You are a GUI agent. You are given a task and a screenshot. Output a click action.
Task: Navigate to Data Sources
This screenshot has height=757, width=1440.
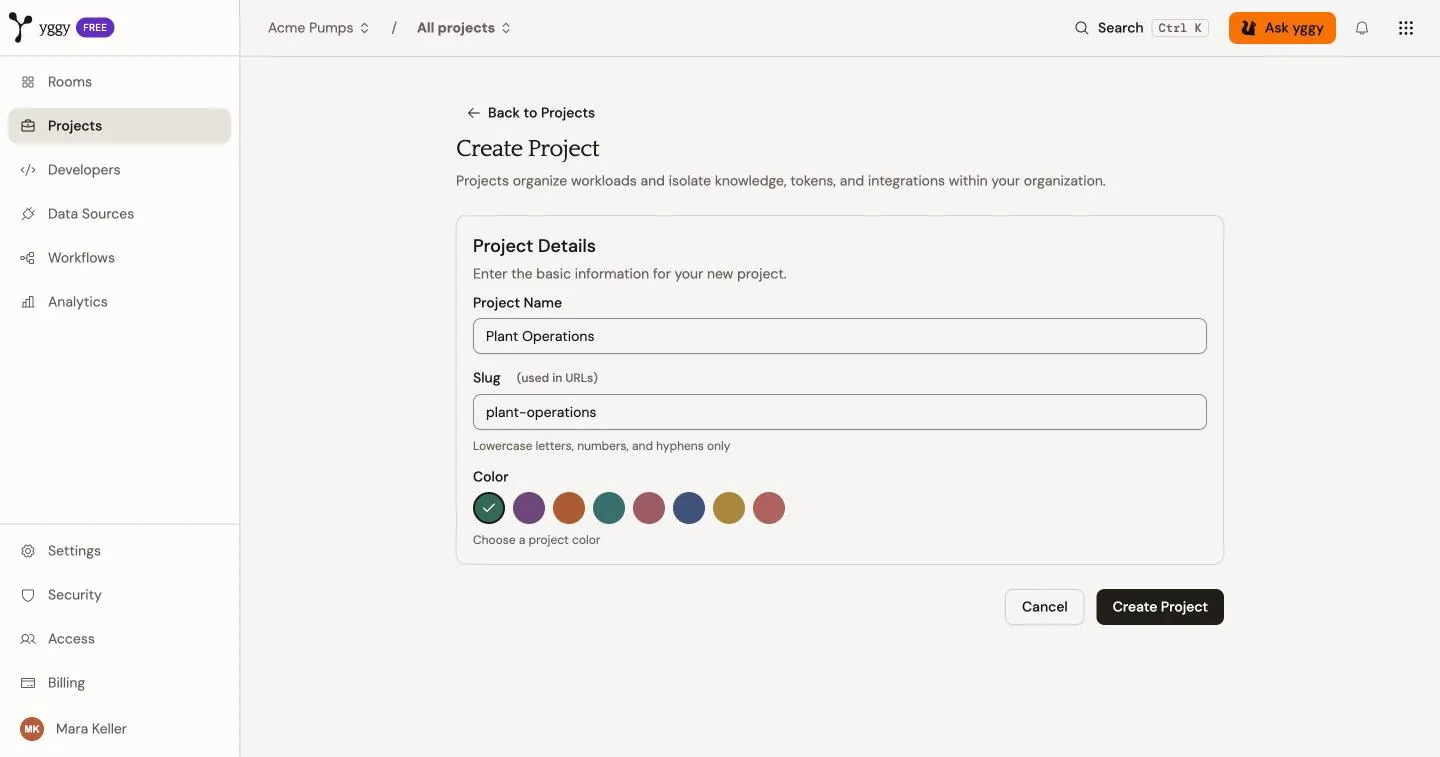pyautogui.click(x=120, y=214)
